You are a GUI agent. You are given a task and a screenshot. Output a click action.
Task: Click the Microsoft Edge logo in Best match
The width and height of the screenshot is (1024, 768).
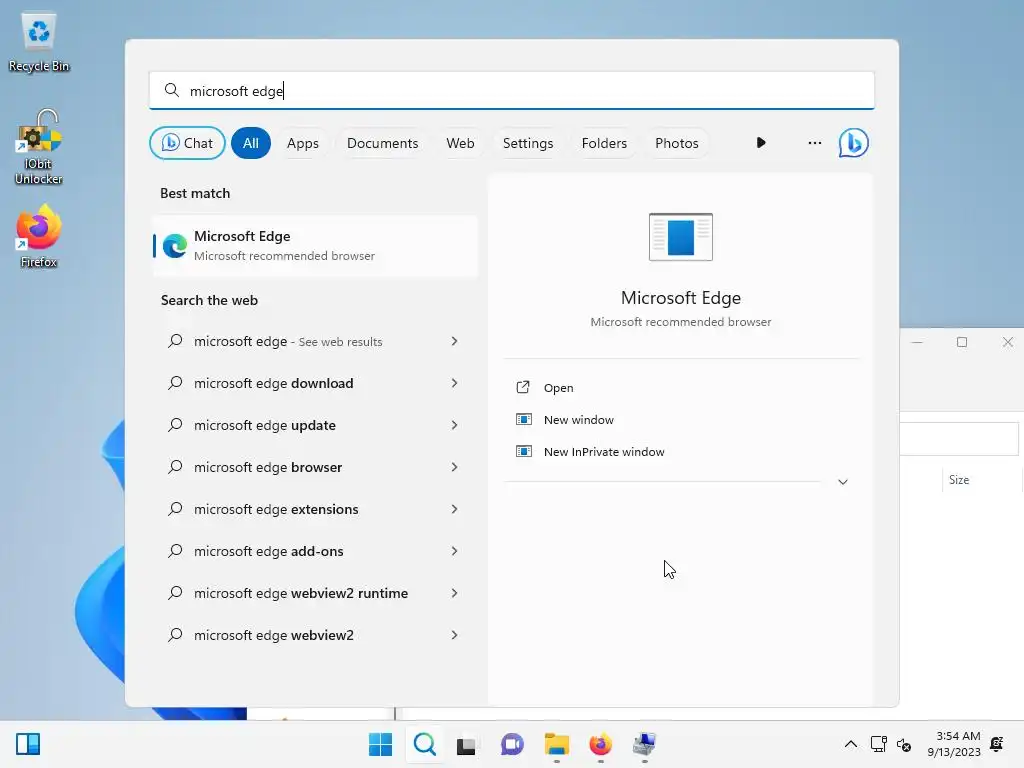pos(174,246)
